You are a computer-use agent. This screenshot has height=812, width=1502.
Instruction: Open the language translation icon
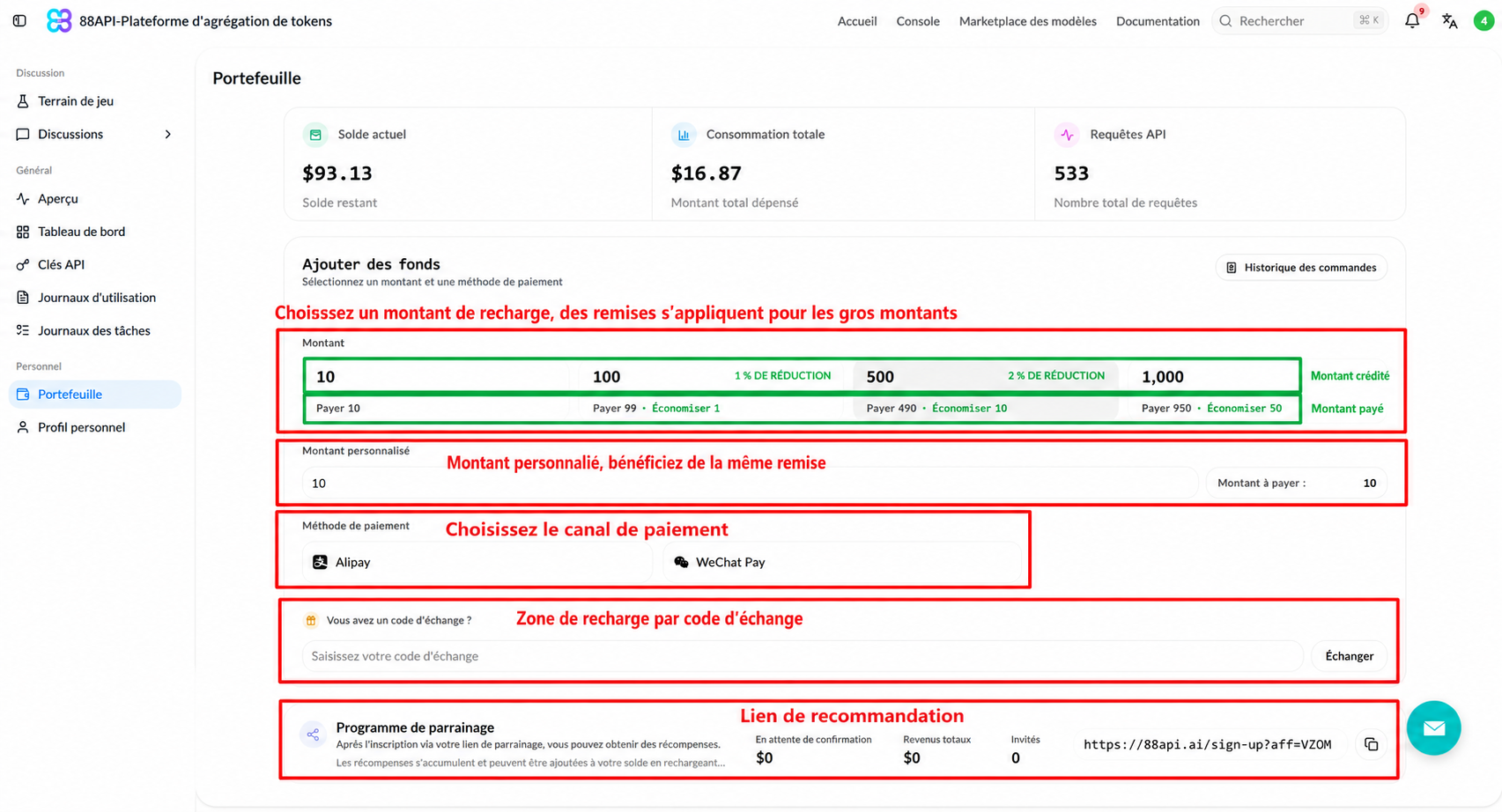coord(1449,20)
